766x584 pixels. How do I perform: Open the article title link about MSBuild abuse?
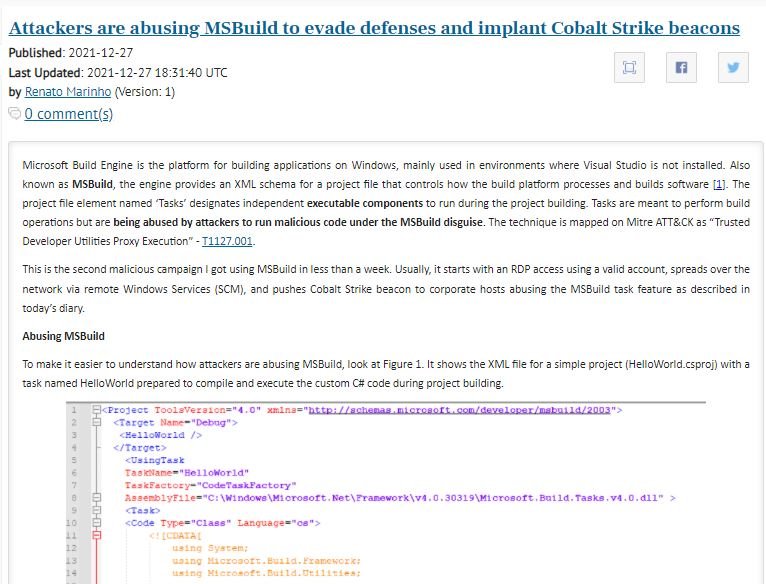pos(374,28)
